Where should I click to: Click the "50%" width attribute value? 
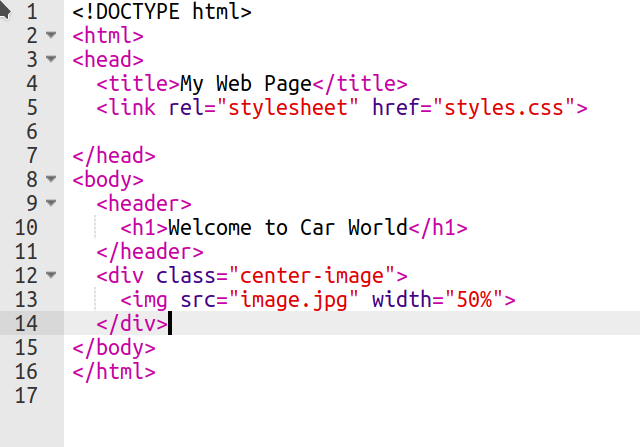(x=474, y=300)
